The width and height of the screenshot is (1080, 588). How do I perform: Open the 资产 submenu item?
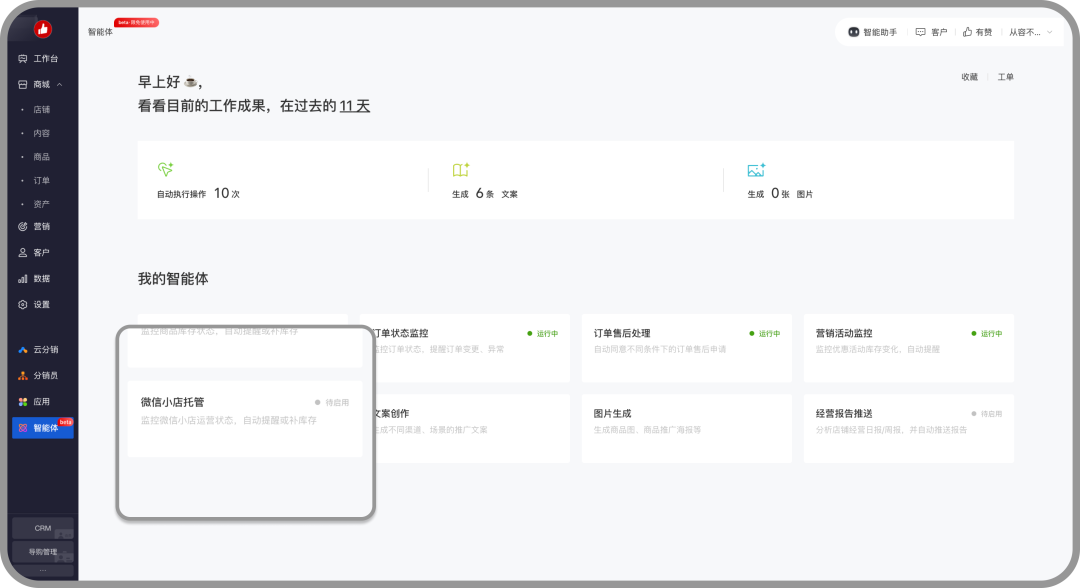(x=41, y=204)
